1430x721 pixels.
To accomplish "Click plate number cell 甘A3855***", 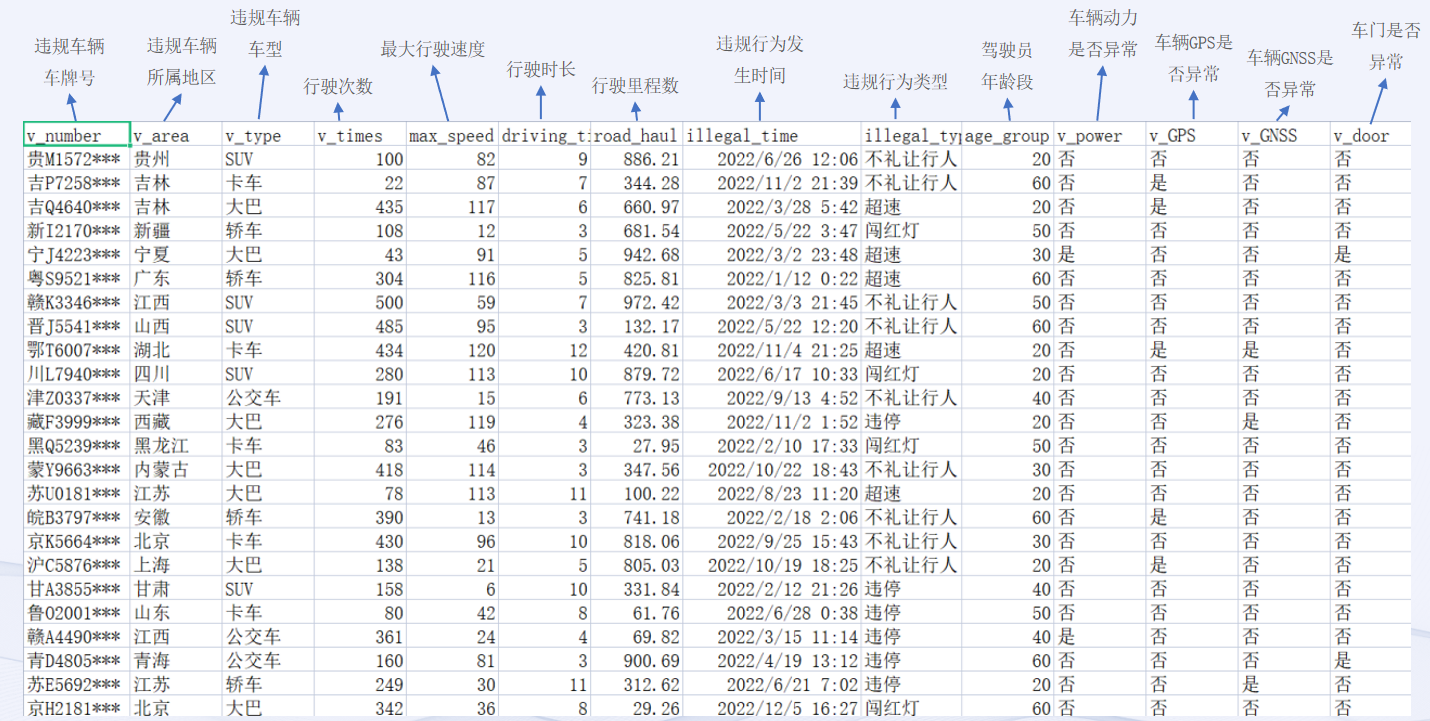I will (x=77, y=589).
